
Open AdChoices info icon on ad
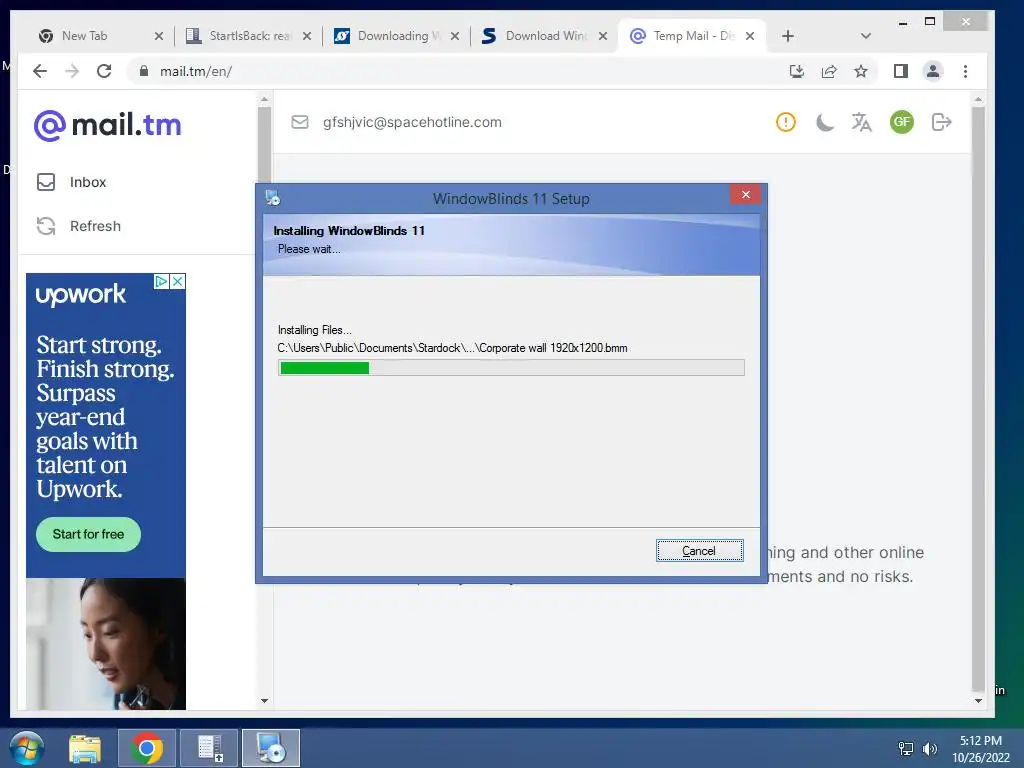click(161, 281)
